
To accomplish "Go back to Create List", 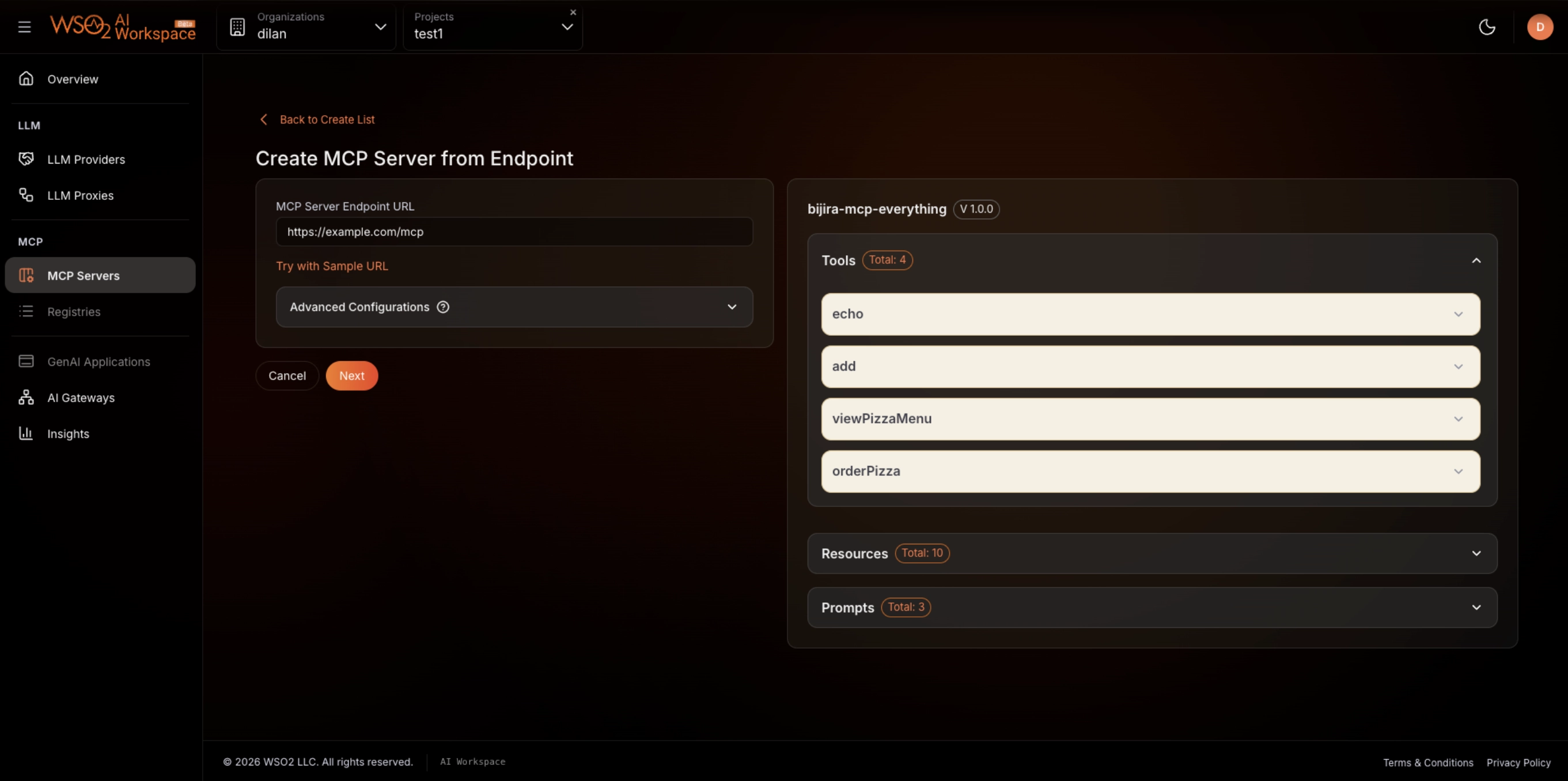I will tap(316, 119).
